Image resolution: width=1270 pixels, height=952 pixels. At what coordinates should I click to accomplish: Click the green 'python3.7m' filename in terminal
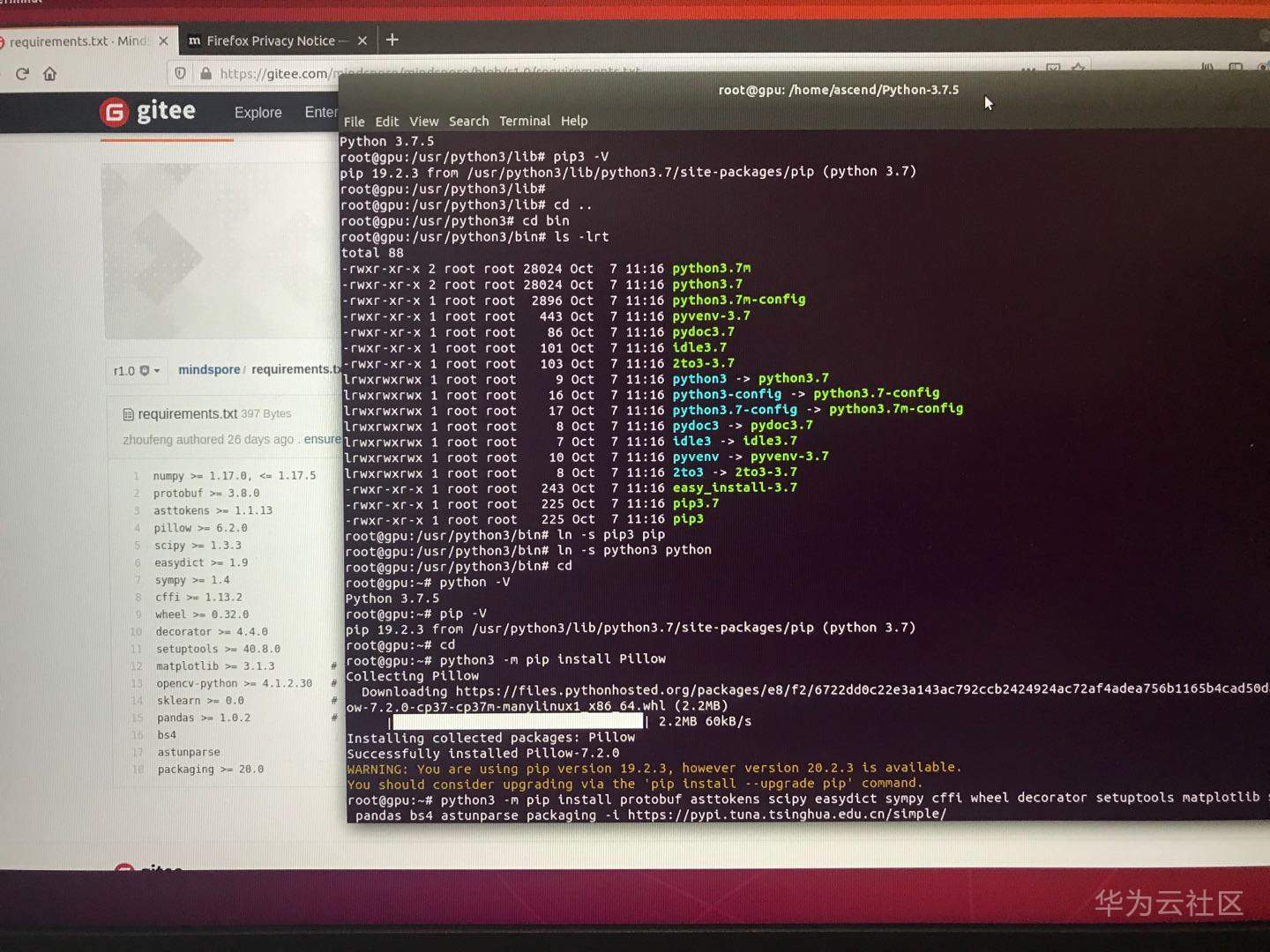tap(712, 268)
